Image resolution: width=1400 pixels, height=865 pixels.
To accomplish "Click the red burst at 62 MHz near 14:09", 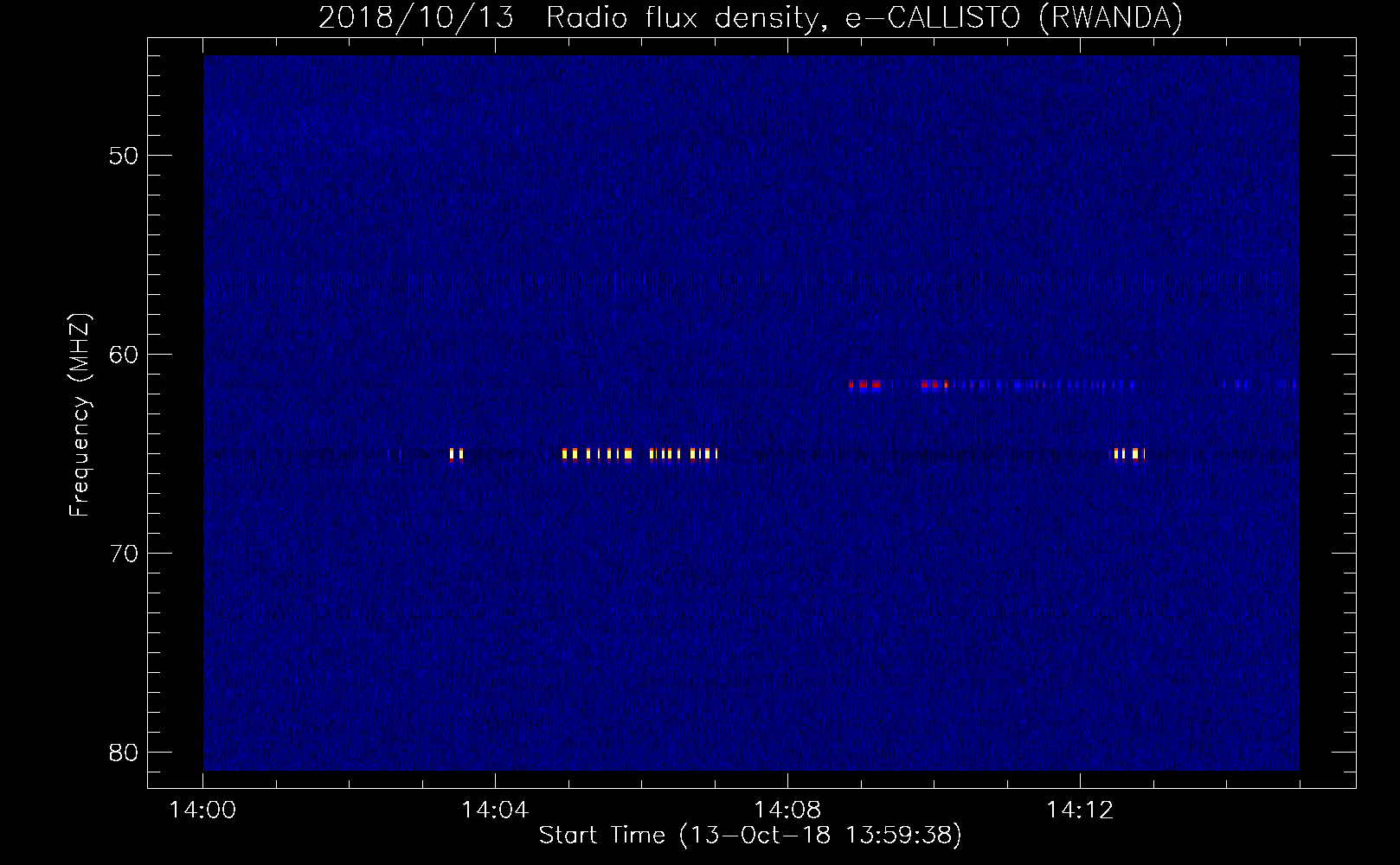I will [864, 386].
